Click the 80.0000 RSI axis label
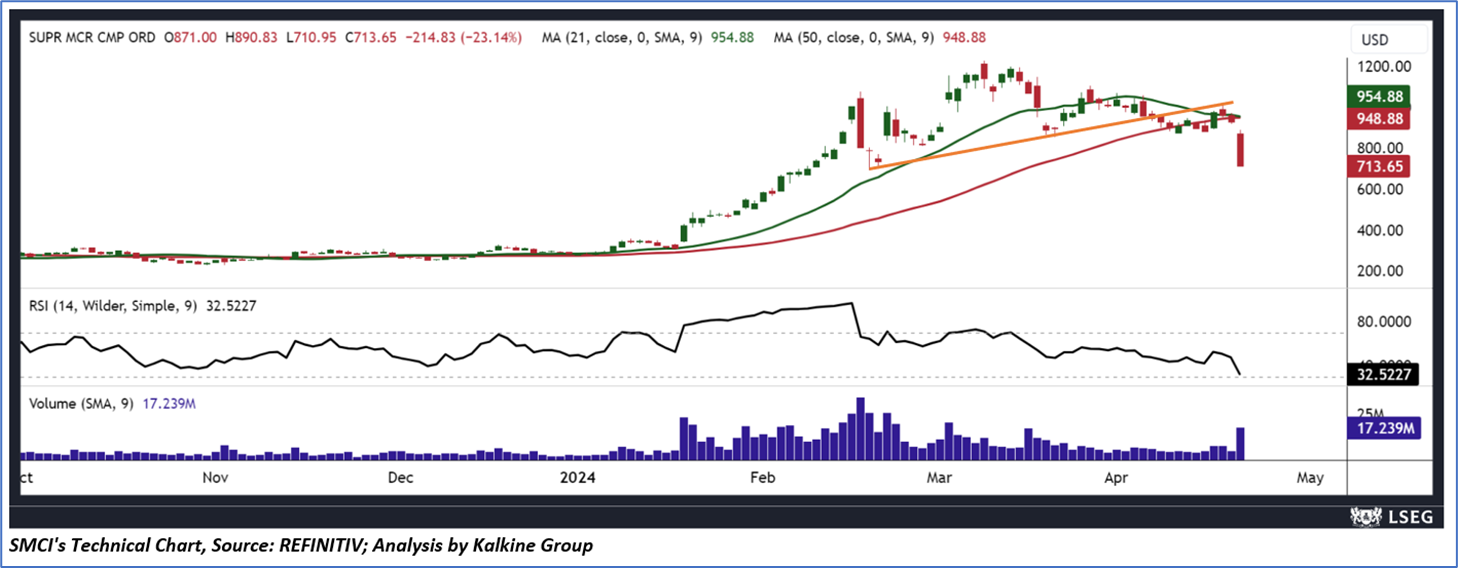The image size is (1458, 568). [x=1384, y=322]
